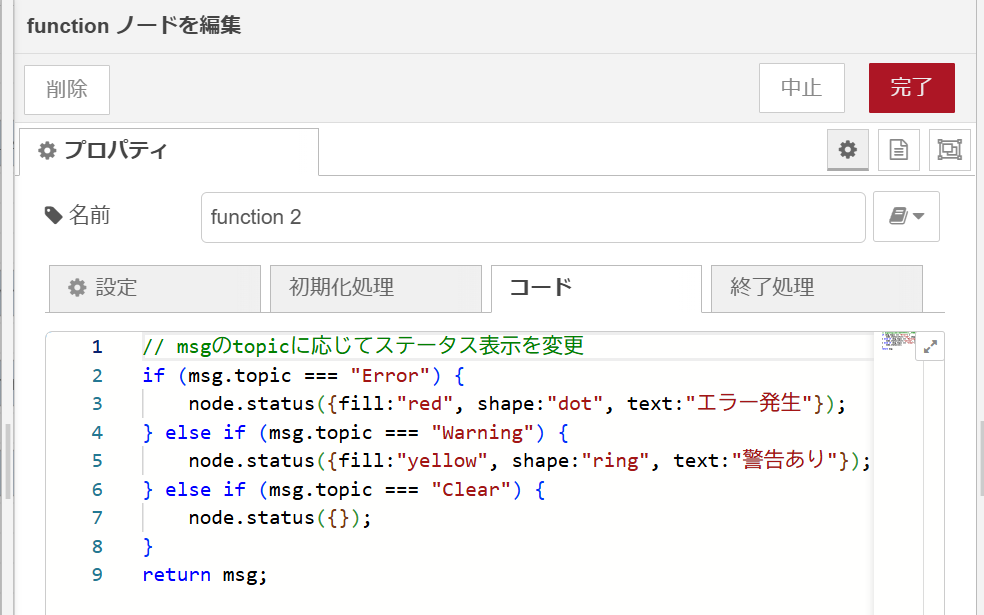Click the name field containing function 2
The width and height of the screenshot is (984, 615).
533,217
